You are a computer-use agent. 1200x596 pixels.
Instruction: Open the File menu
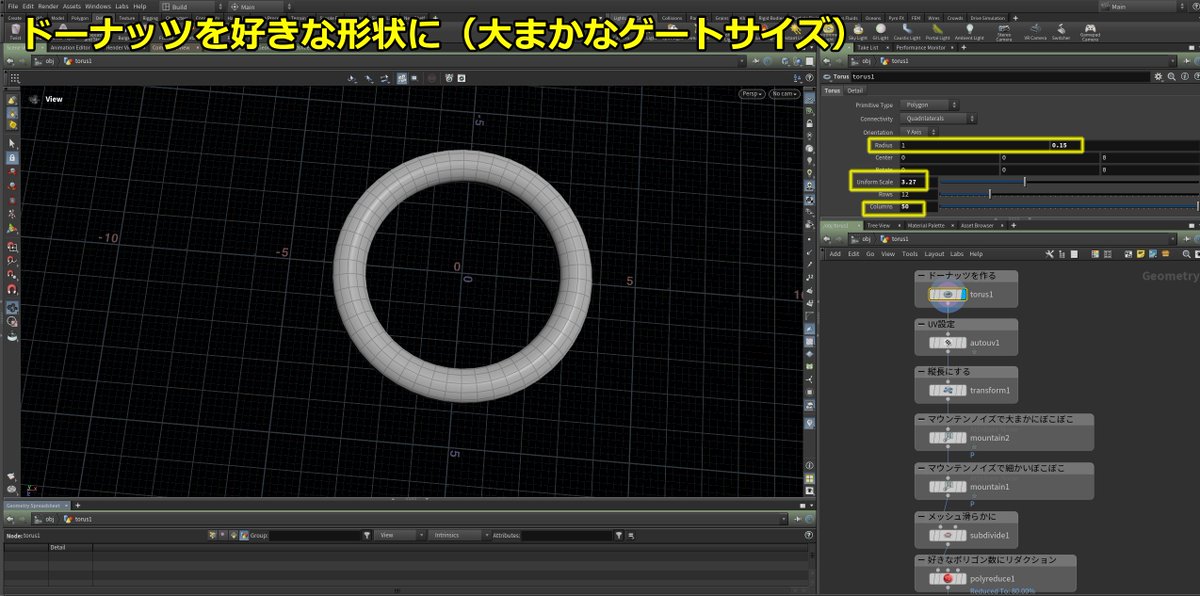(12, 6)
